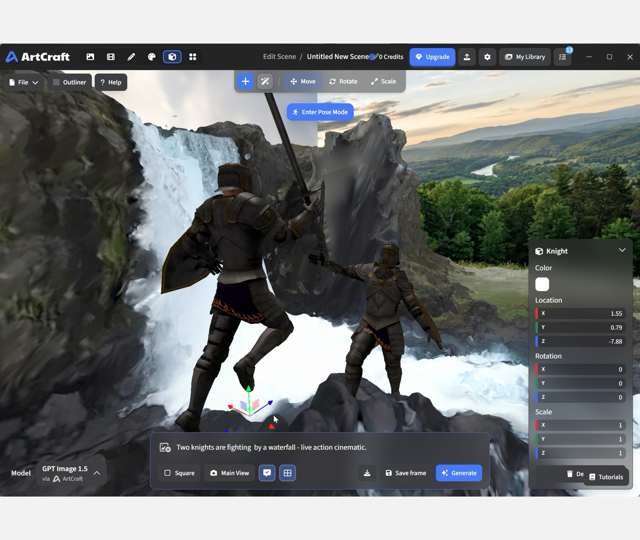The image size is (640, 540).
Task: Maximize the ArtCraft window
Action: click(609, 57)
